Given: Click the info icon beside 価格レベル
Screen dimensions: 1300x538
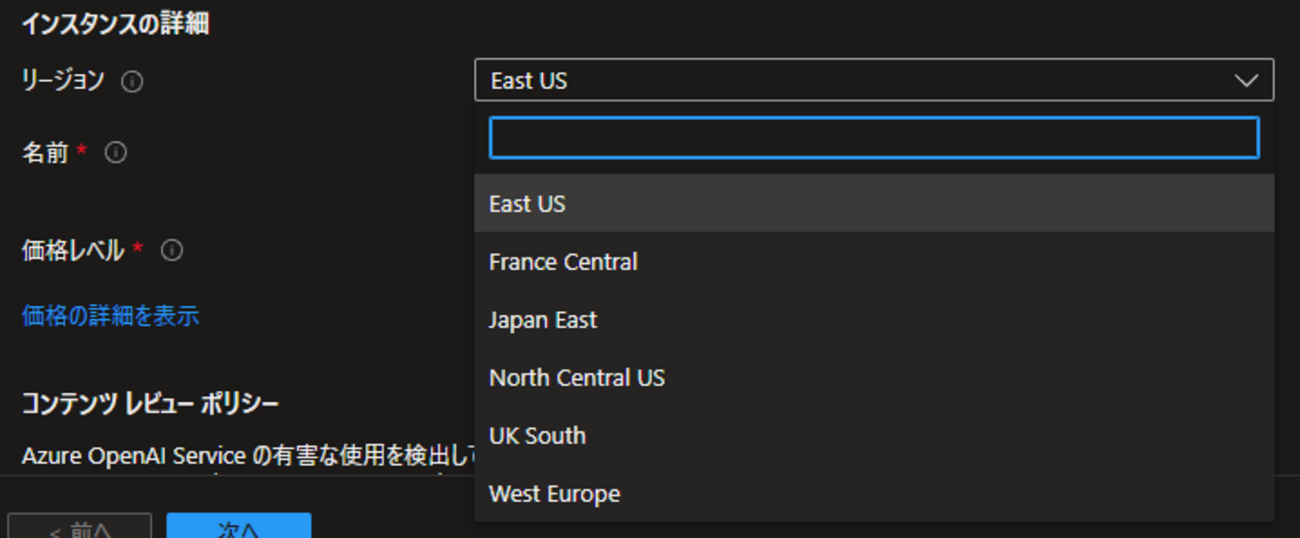Looking at the screenshot, I should [172, 251].
